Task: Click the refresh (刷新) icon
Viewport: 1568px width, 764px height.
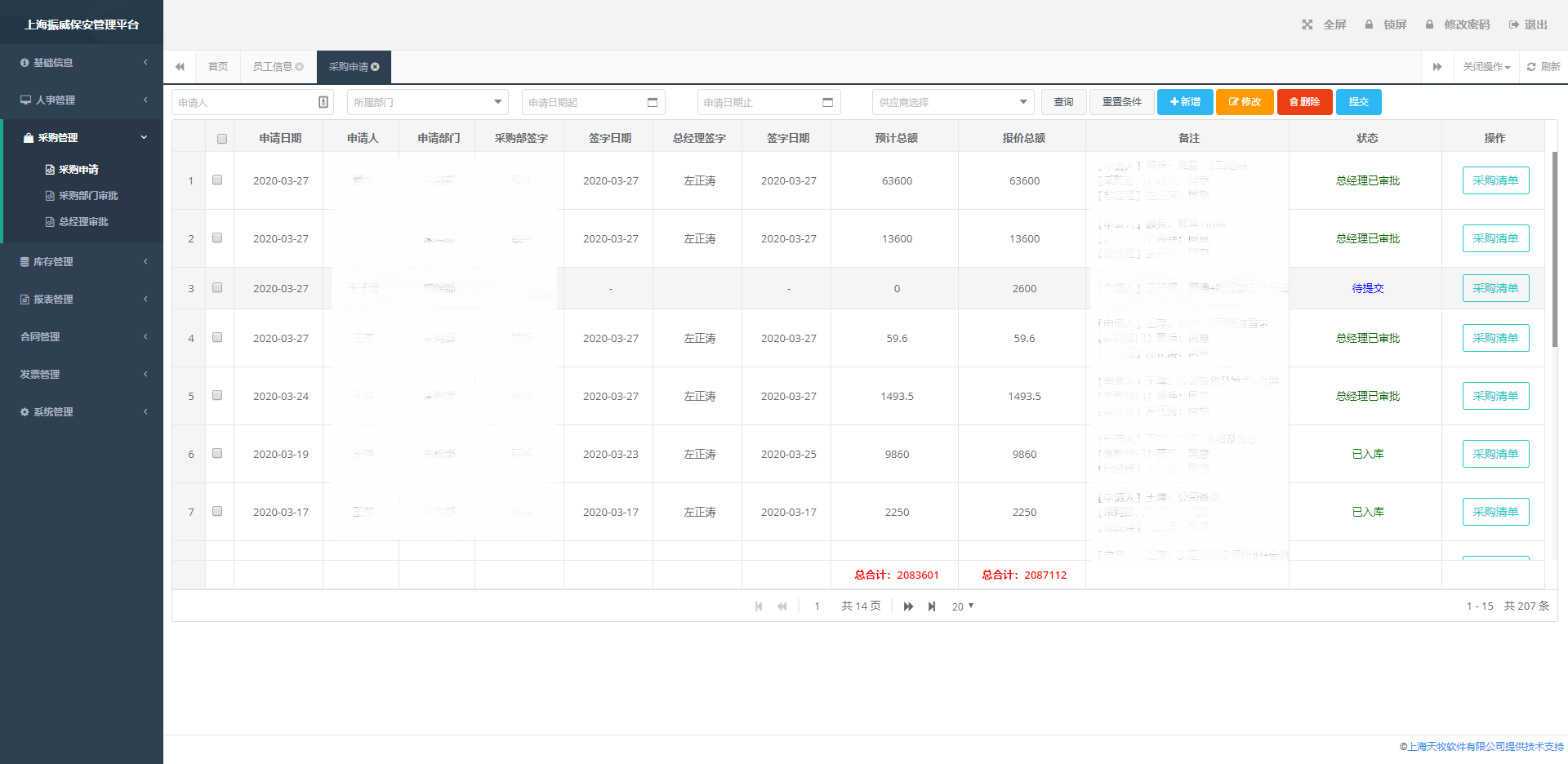Action: tap(1531, 67)
